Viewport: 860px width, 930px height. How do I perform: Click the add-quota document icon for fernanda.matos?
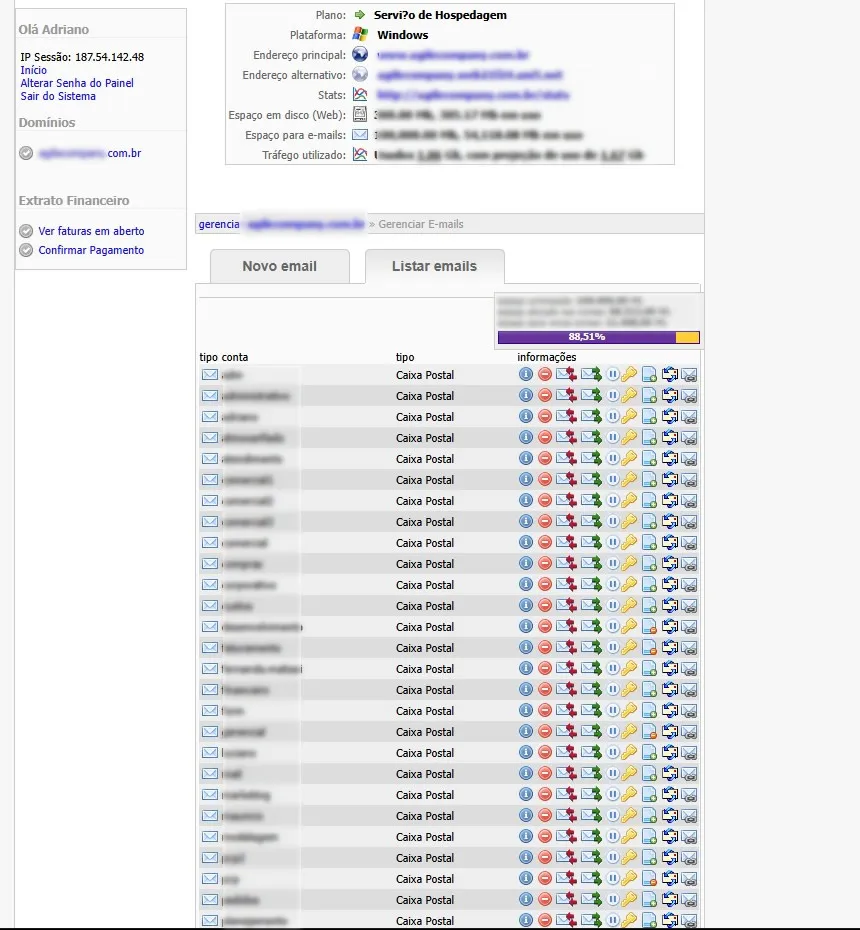[x=649, y=668]
